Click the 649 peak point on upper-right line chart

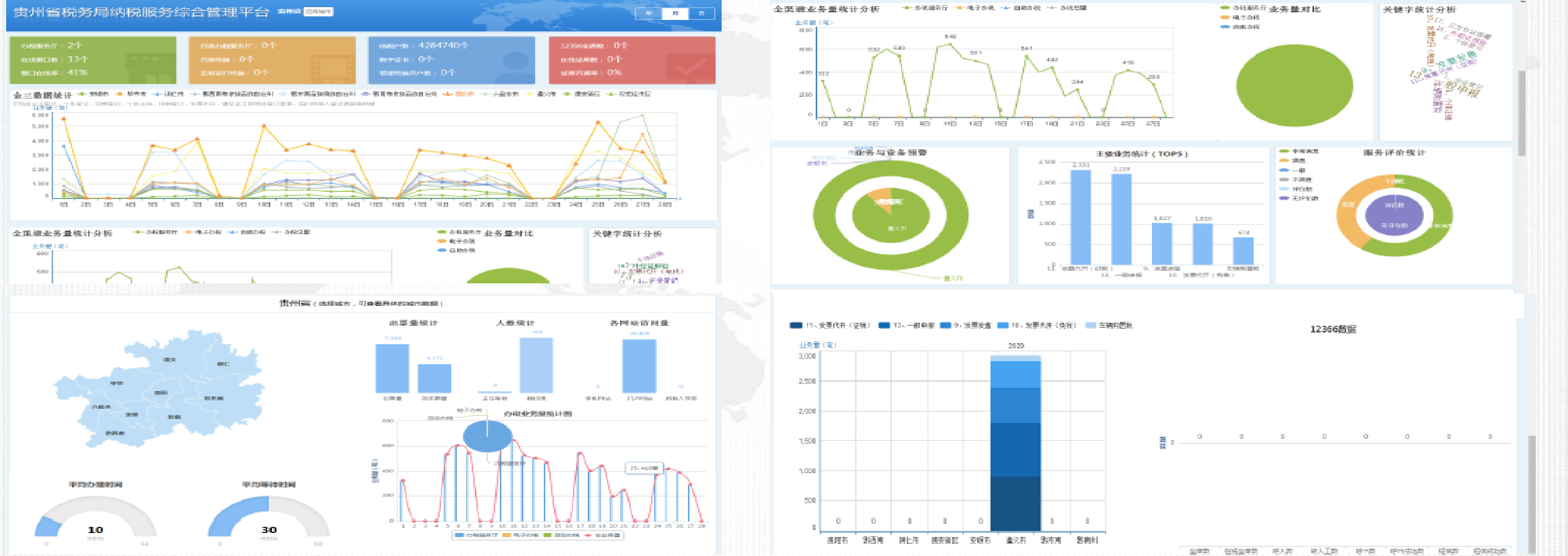pyautogui.click(x=950, y=44)
